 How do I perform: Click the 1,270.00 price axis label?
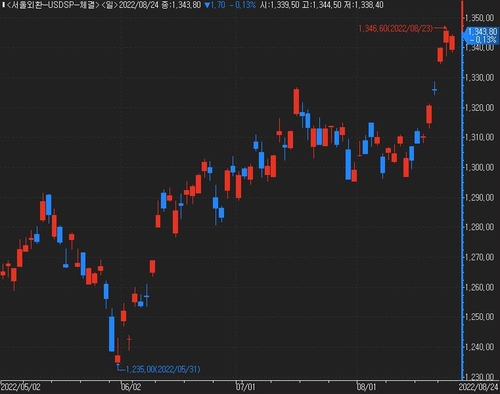[x=480, y=257]
